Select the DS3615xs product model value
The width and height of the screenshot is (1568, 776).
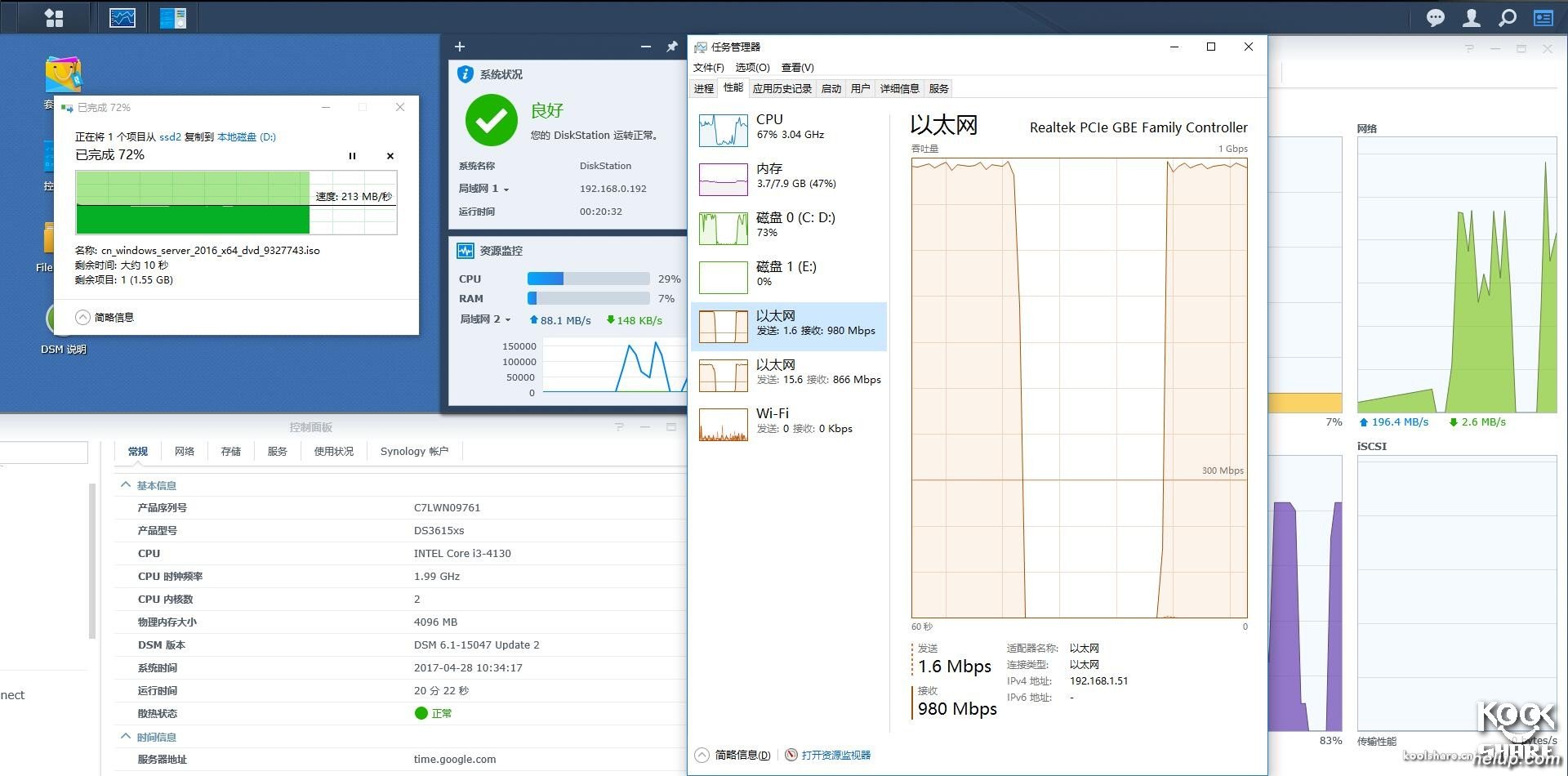click(439, 530)
